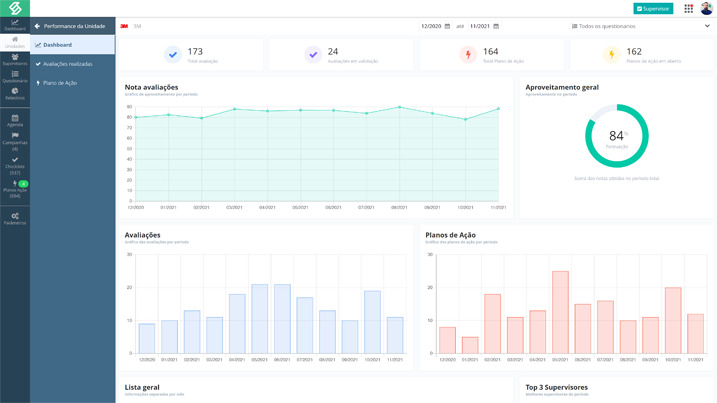Click the start date field 12/2020
Viewport: 717px width, 403px height.
(x=431, y=26)
